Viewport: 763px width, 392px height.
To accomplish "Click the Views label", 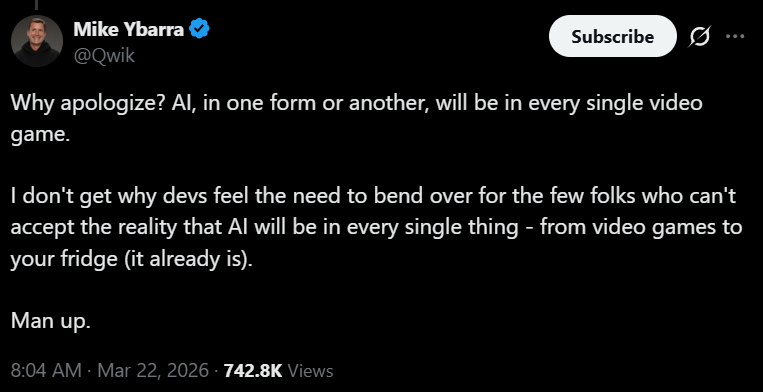I will coord(310,371).
